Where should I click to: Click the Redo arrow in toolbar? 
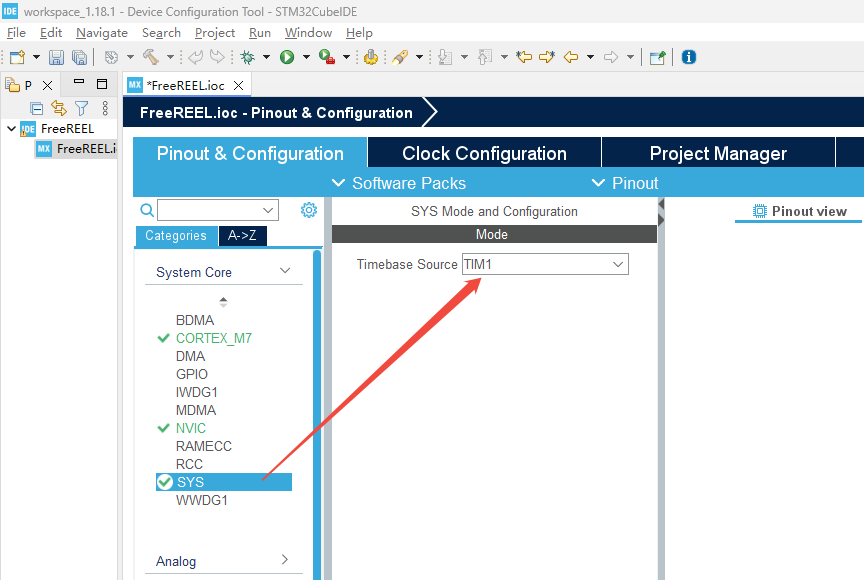[218, 57]
